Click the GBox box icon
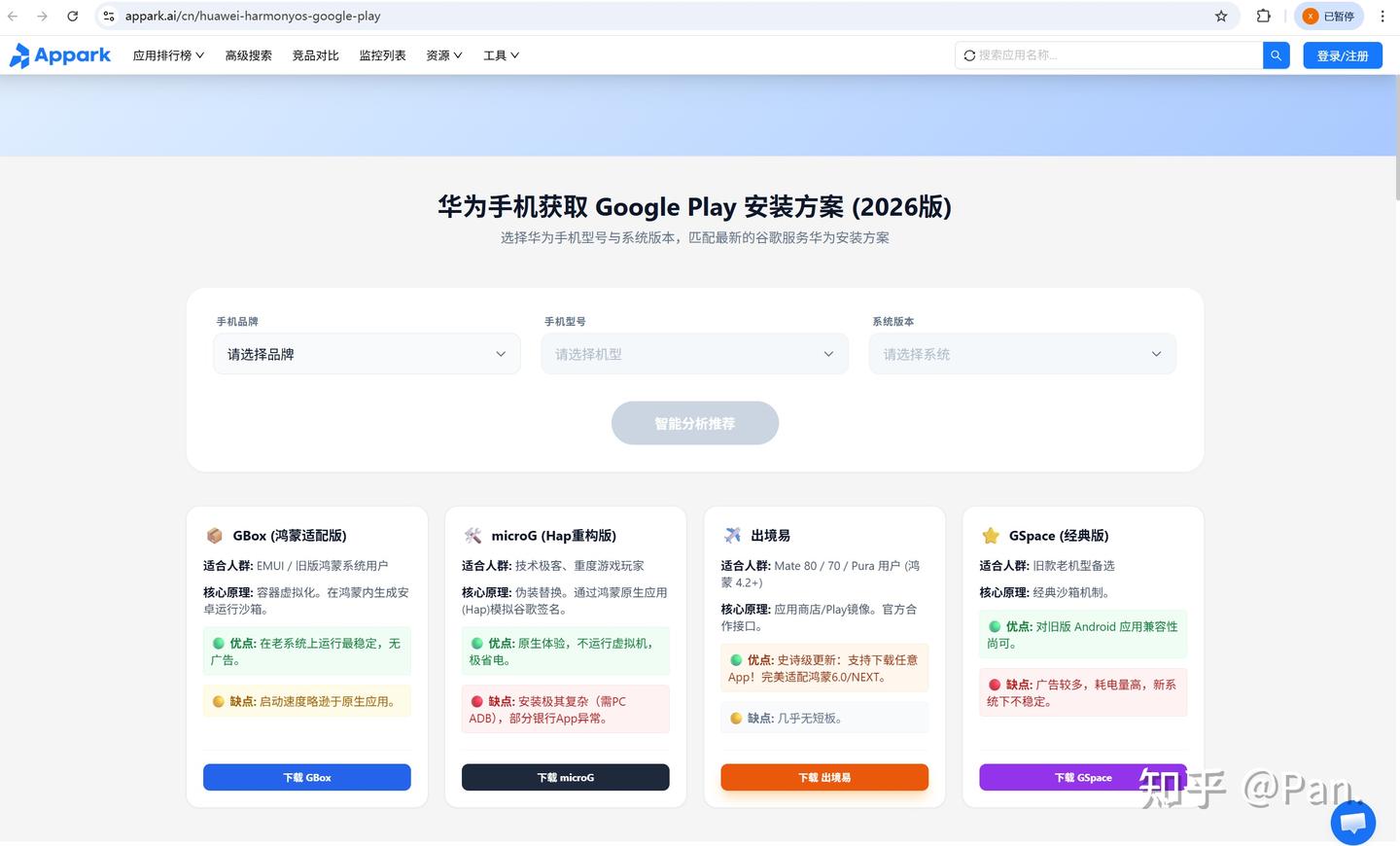1400x846 pixels. (215, 536)
